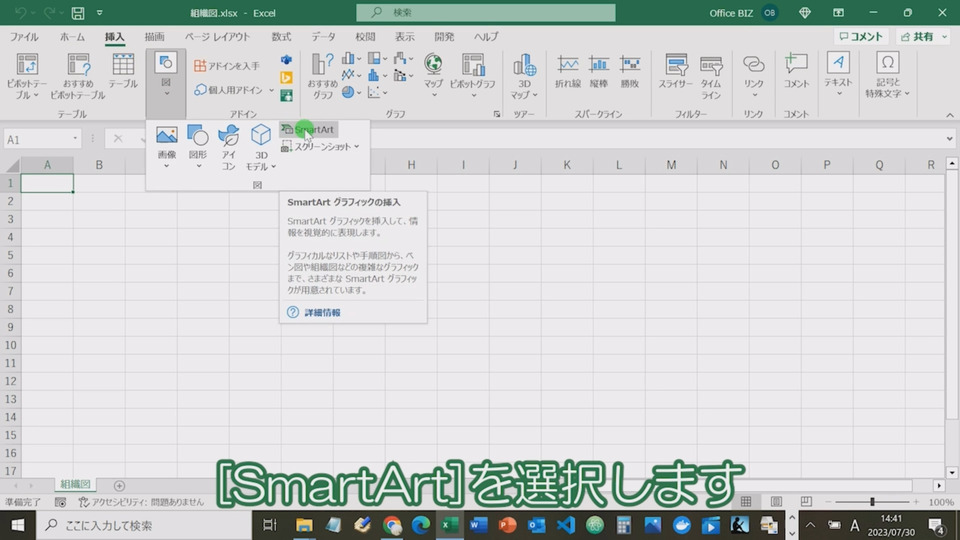
Task: Open the pie chart dropdown
Action: [351, 92]
